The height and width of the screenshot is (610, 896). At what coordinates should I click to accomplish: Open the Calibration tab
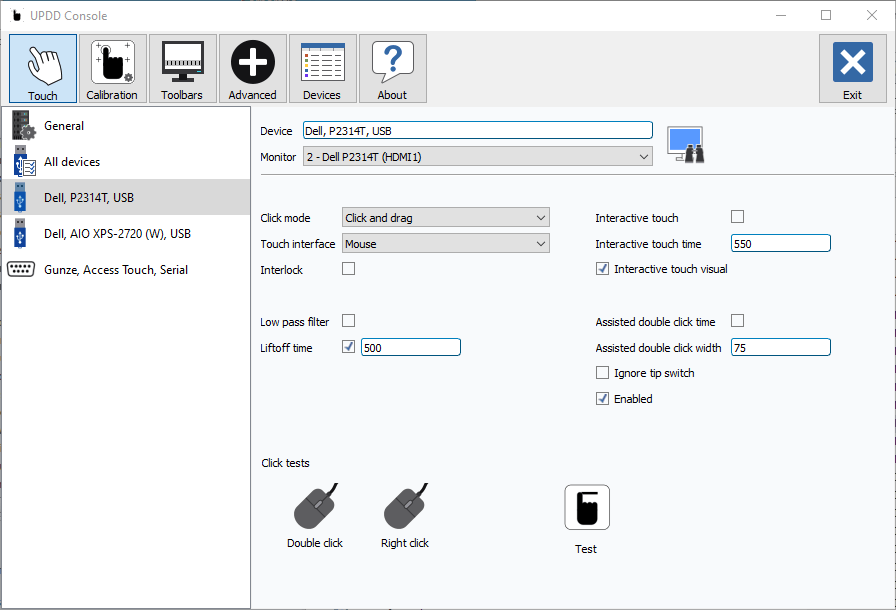click(x=113, y=69)
